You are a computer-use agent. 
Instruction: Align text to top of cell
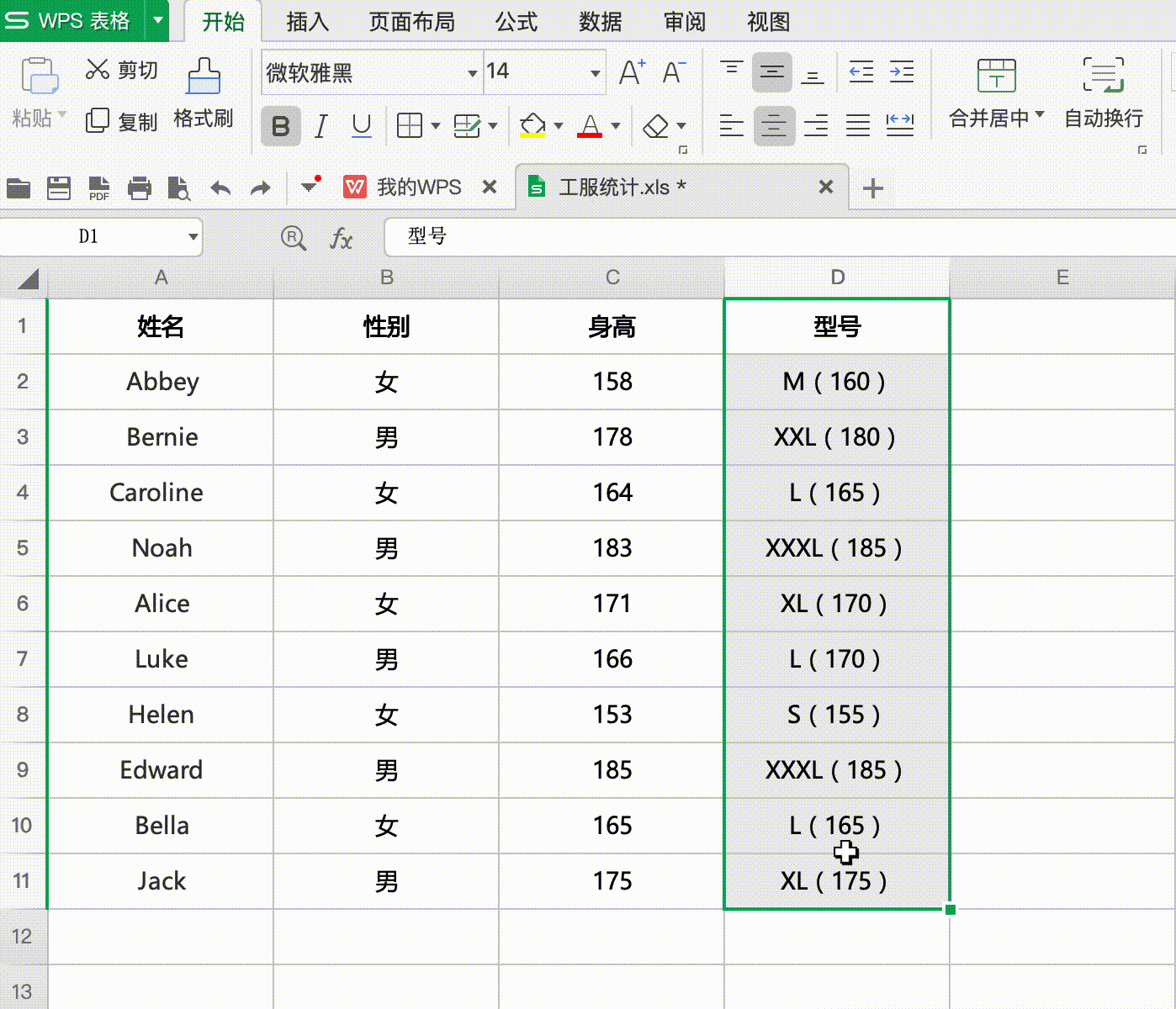732,72
